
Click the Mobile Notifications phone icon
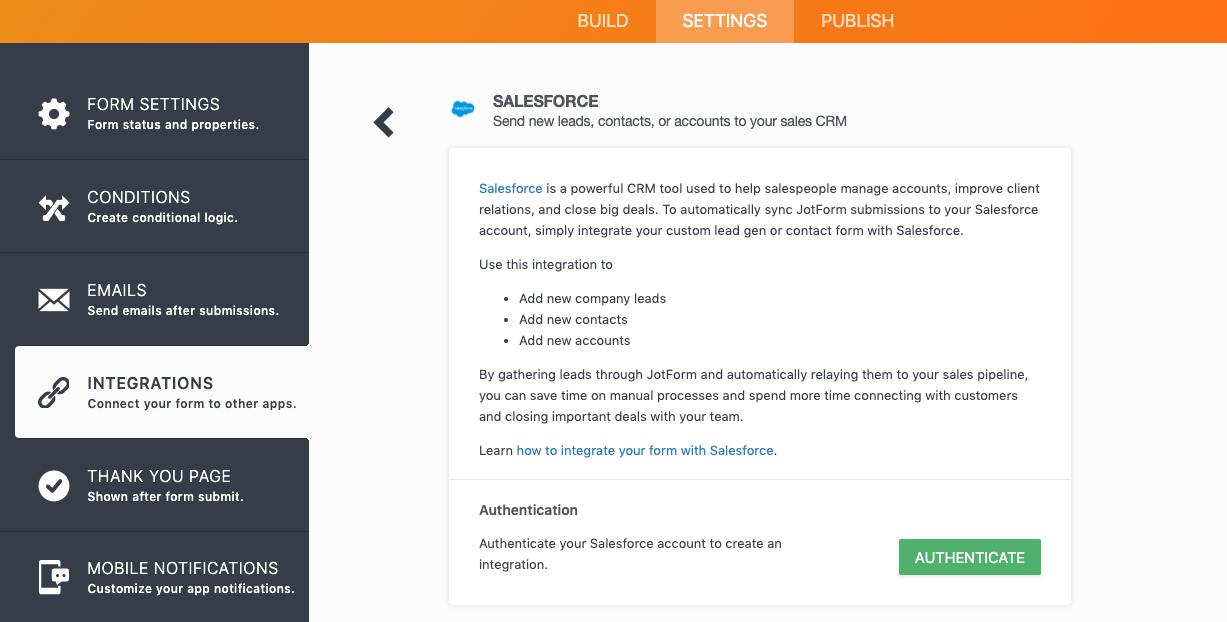pos(54,578)
